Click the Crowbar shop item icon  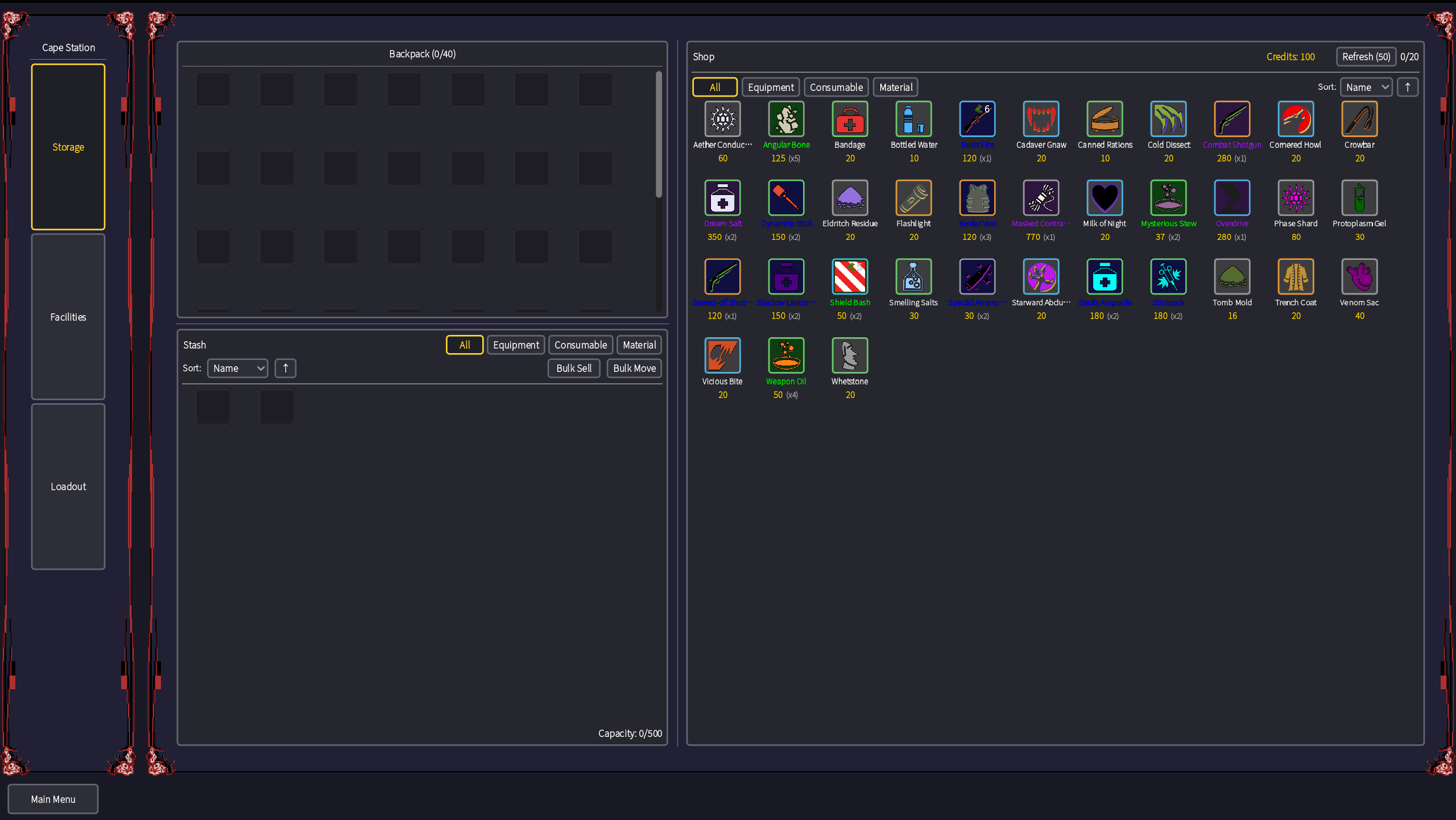1359,119
